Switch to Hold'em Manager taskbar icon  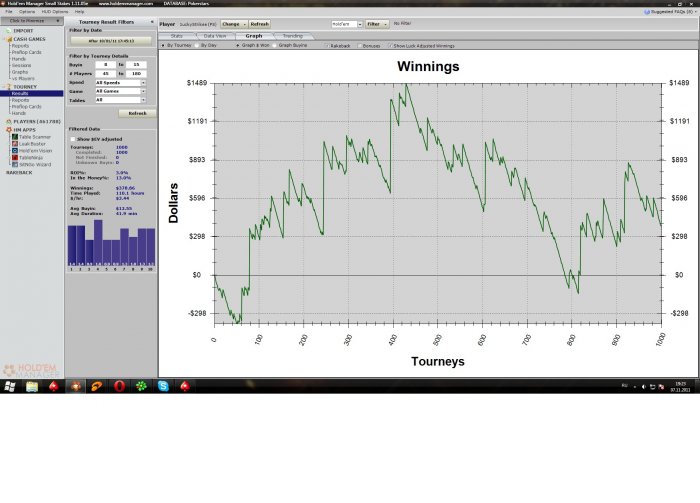pos(75,387)
